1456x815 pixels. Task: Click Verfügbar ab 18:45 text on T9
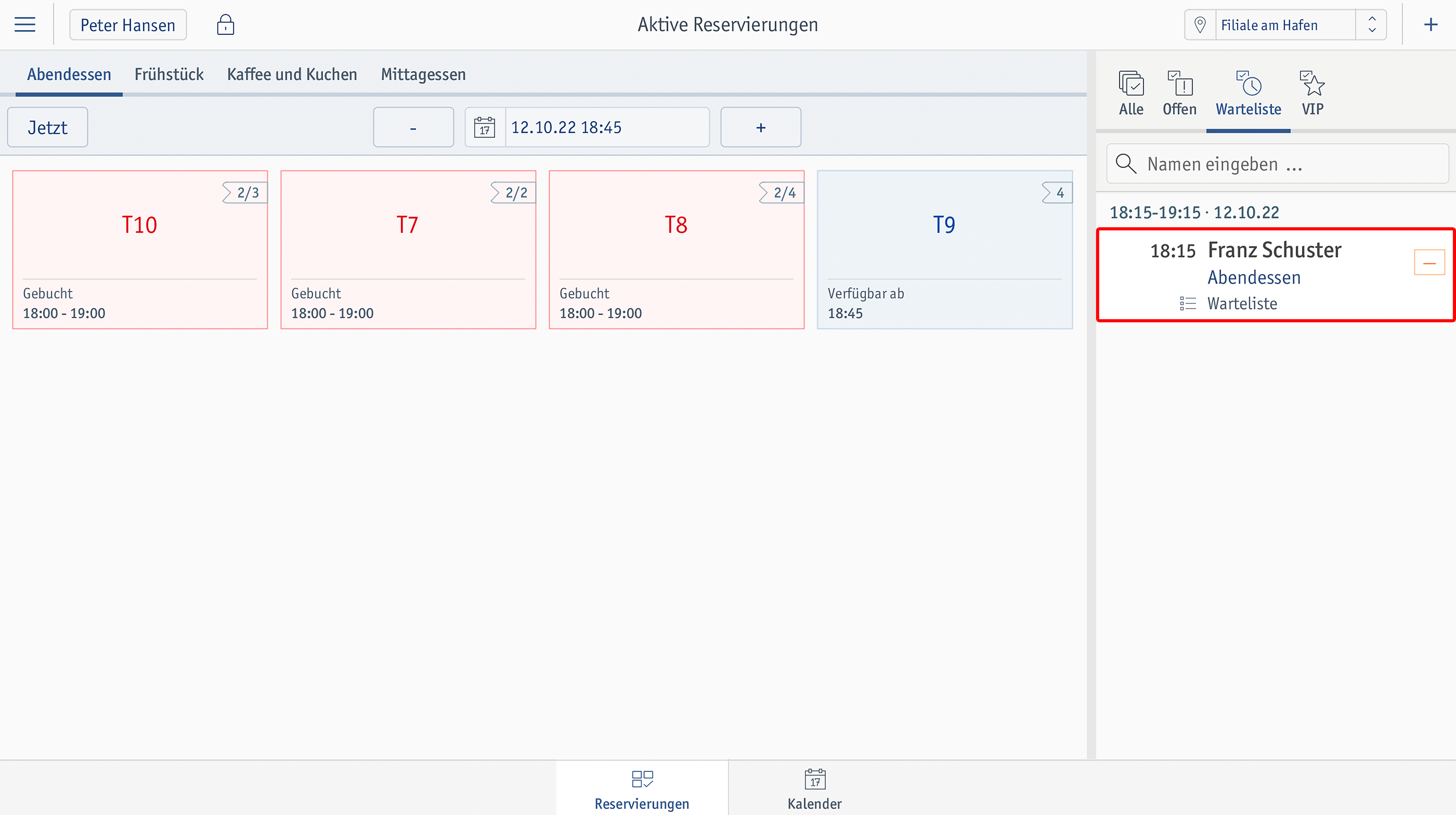(x=866, y=303)
